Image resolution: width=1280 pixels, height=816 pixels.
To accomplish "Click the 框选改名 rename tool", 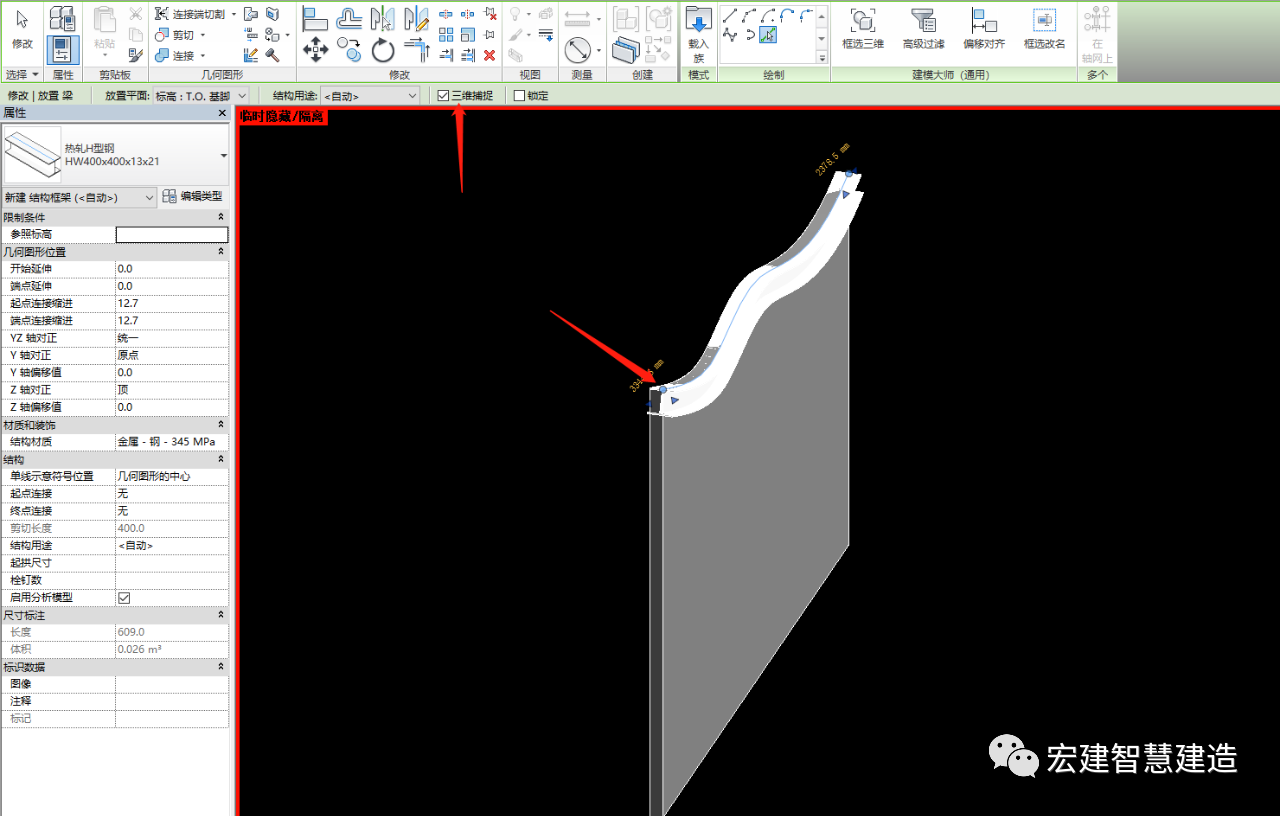I will point(1044,28).
